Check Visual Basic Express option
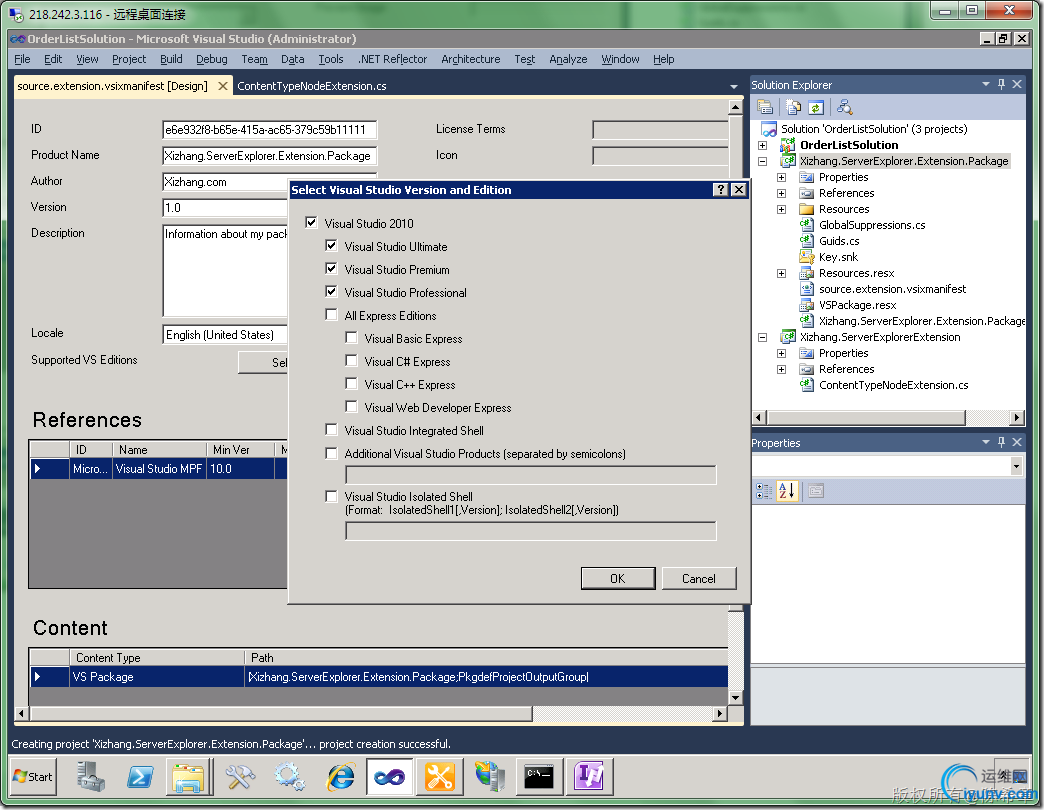Screen dimensions: 1044x810 pos(352,337)
